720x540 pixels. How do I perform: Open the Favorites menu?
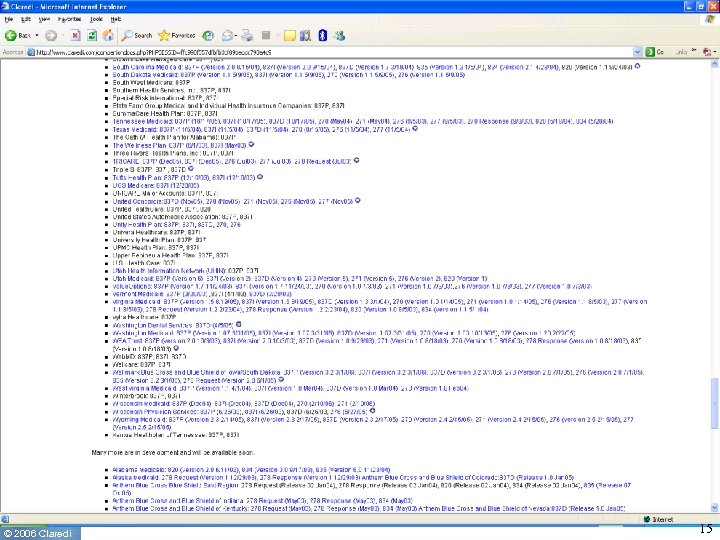tap(69, 19)
